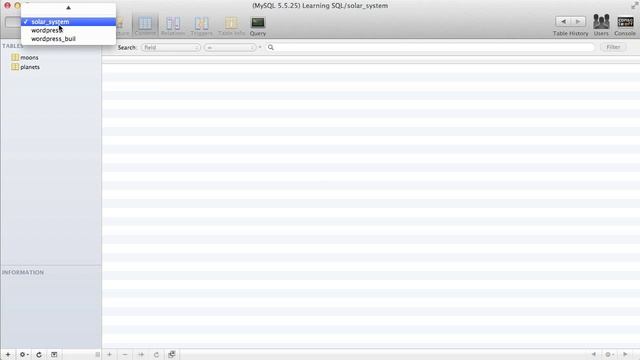Add a new table with sidebar plus
The image size is (640, 360).
click(8, 354)
